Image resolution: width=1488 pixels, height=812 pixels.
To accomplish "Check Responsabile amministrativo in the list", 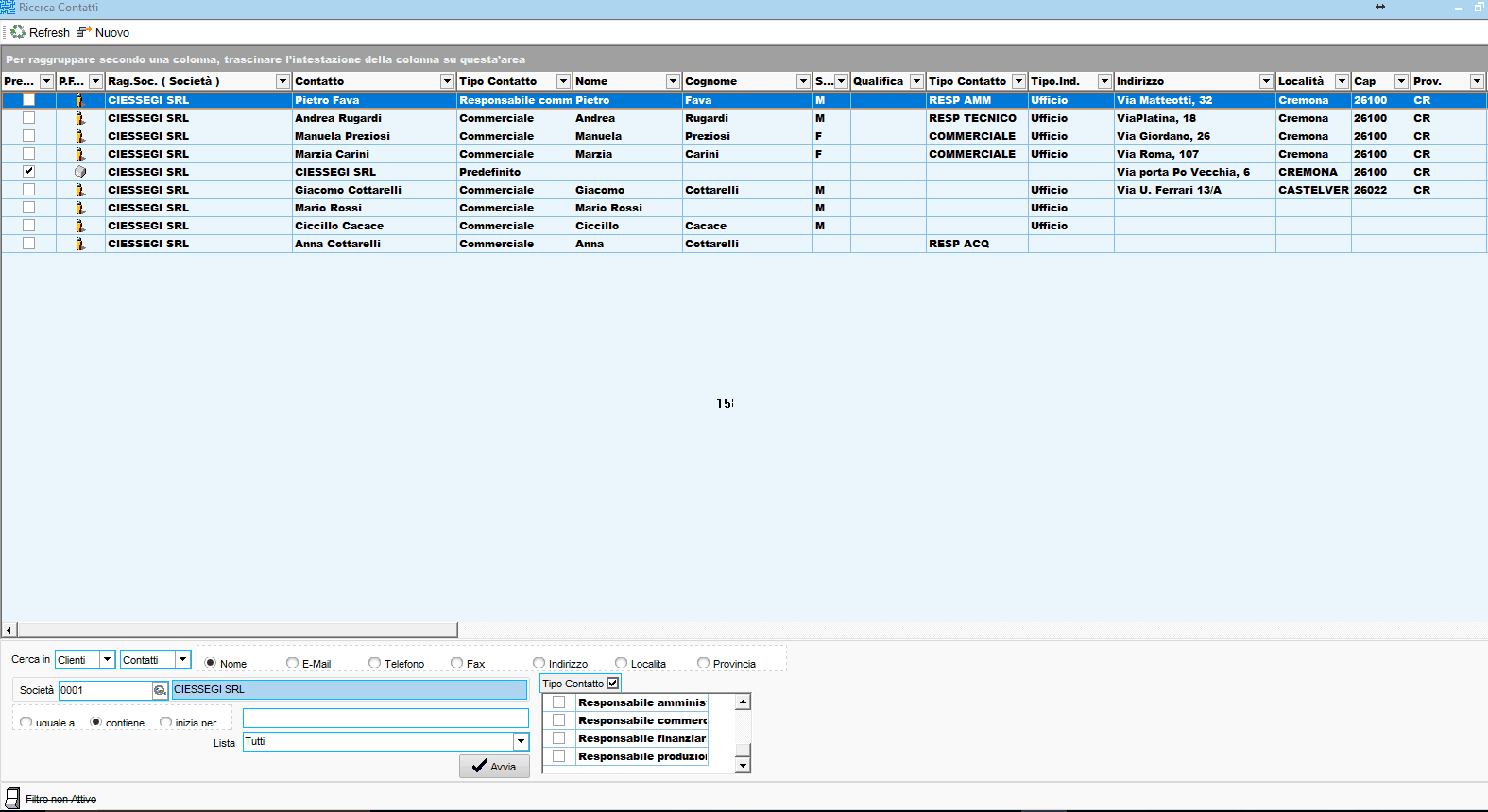I will 559,702.
